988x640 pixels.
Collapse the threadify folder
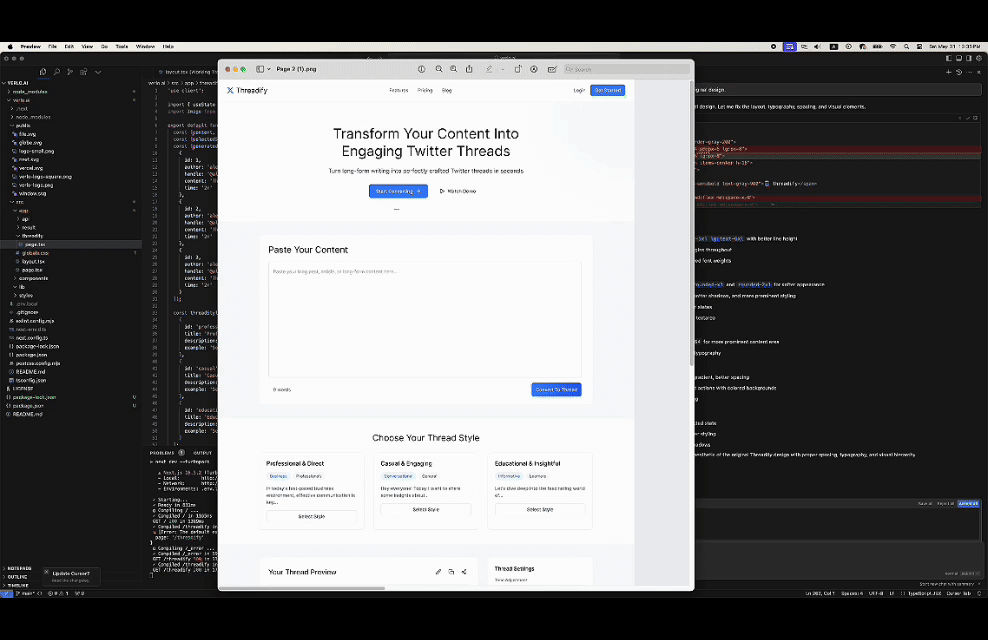tap(32, 236)
